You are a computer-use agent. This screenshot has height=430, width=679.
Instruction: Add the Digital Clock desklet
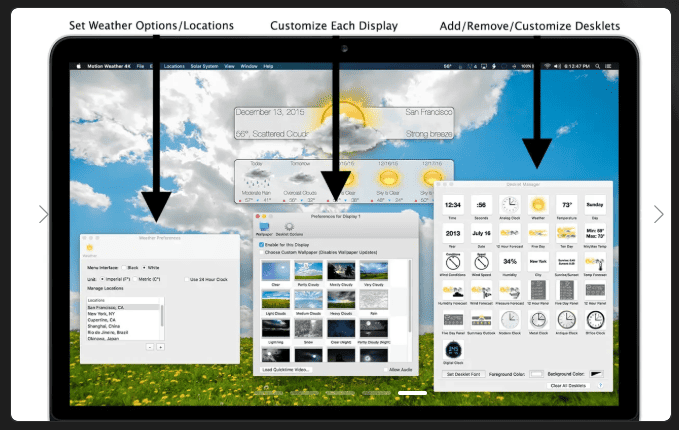click(x=453, y=349)
